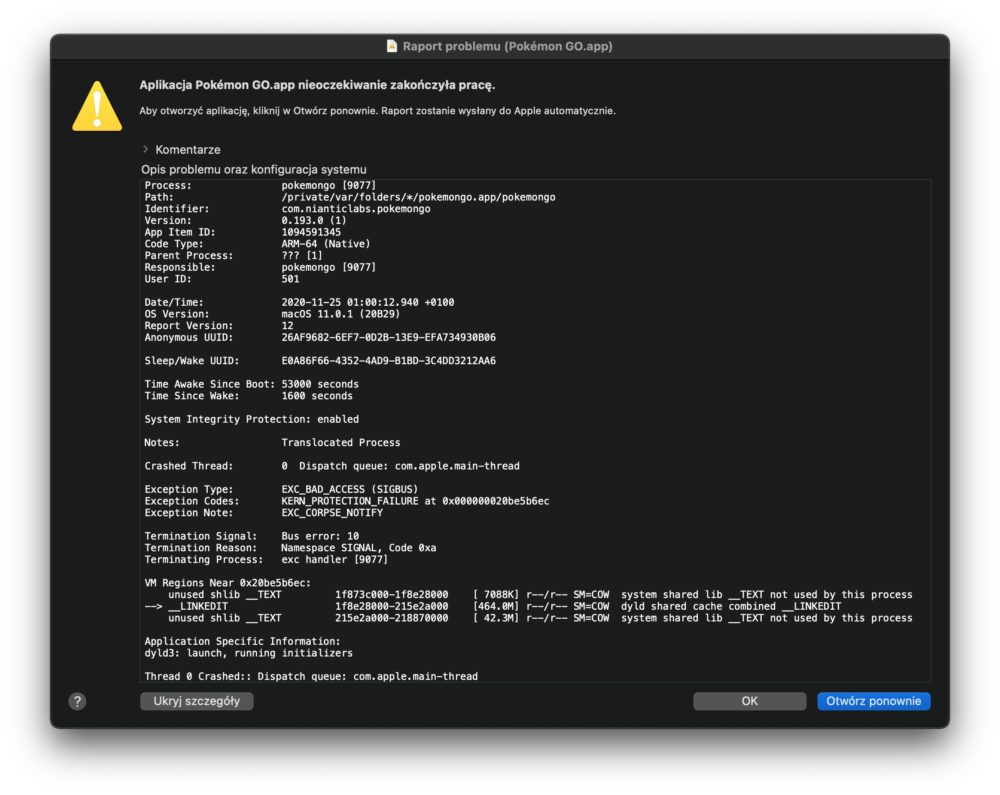
Task: Click the document icon in the title bar
Action: pos(392,46)
